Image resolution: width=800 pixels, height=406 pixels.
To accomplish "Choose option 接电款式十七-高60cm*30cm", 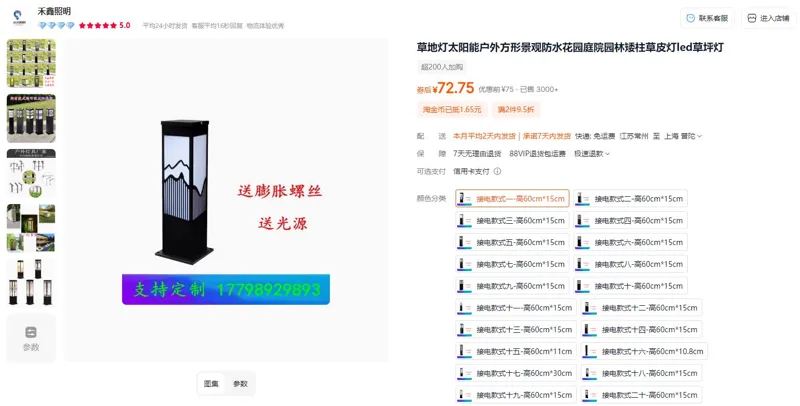I will point(516,373).
